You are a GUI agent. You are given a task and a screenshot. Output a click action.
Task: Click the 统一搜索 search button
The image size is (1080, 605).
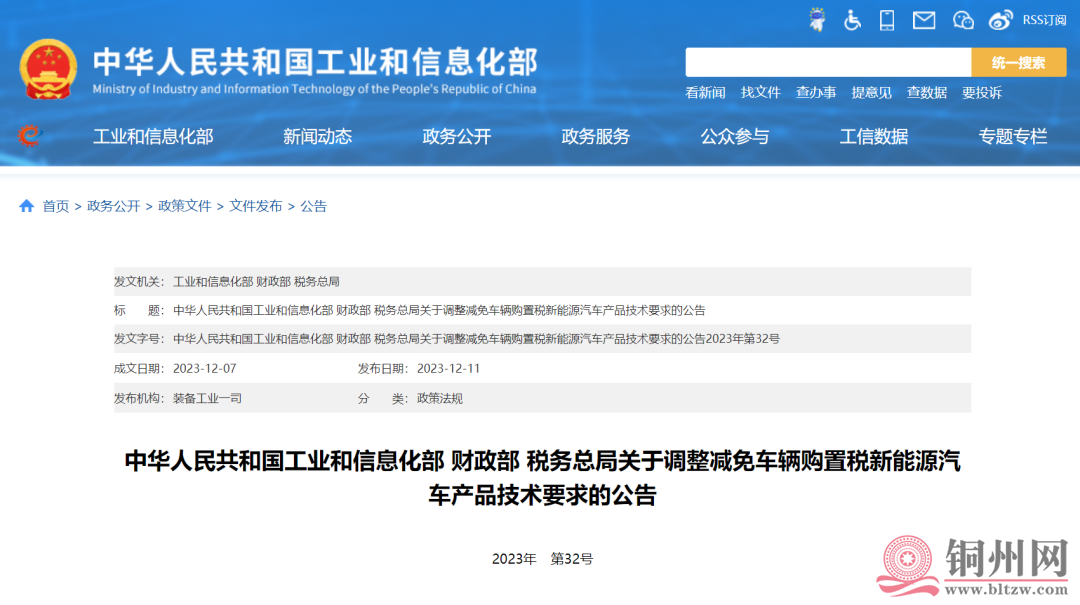1019,62
